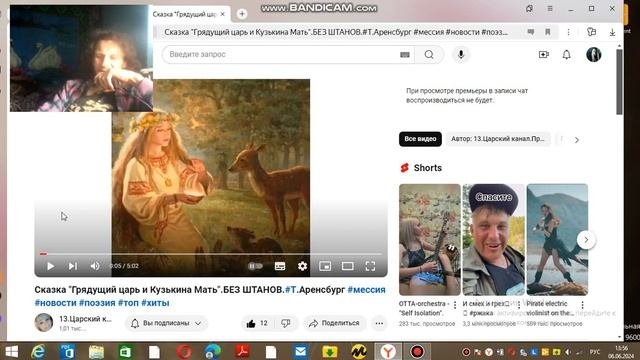
Task: Open the 'Спасите' short thumbnail
Action: pyautogui.click(x=493, y=240)
